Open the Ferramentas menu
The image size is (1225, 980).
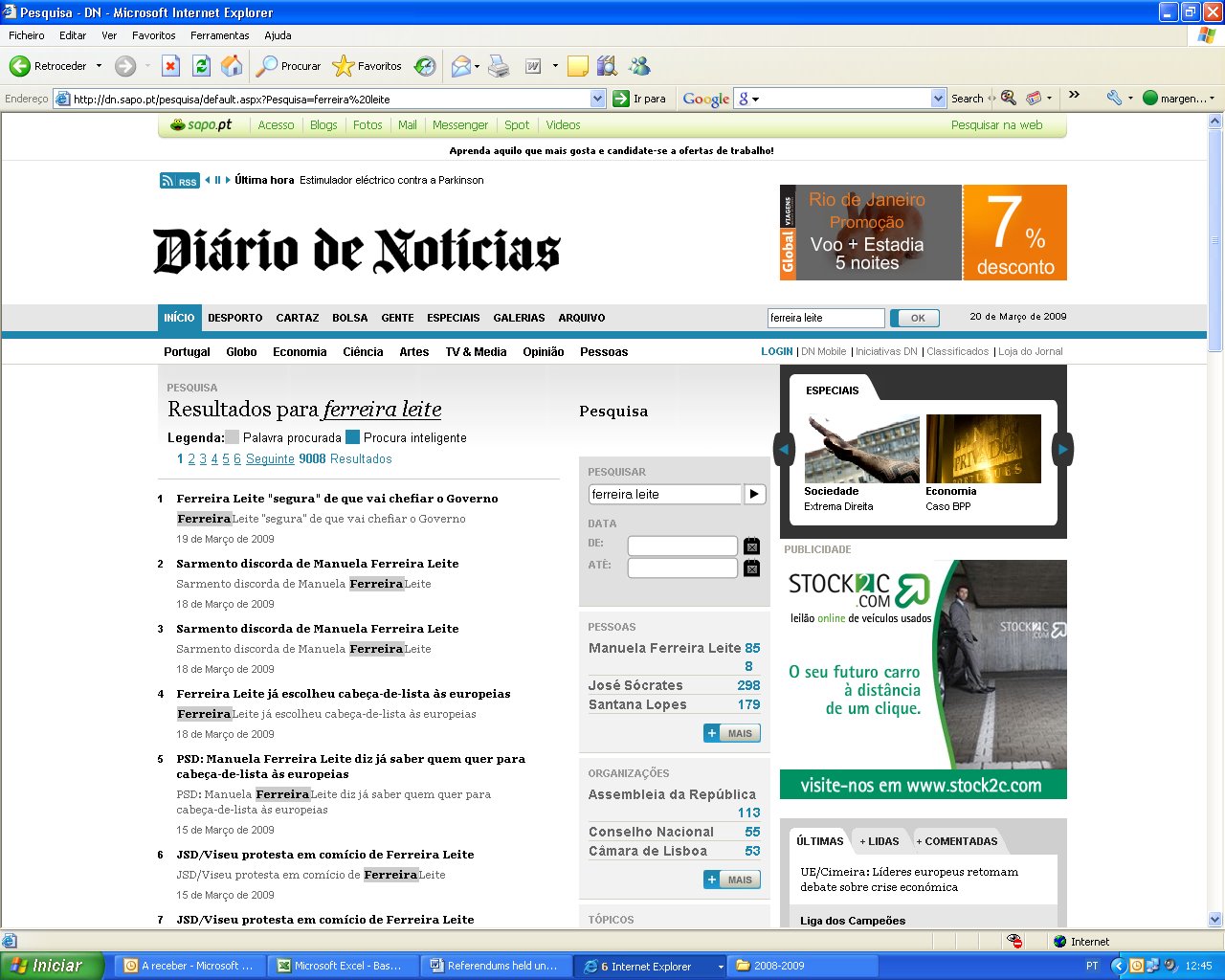tap(220, 35)
